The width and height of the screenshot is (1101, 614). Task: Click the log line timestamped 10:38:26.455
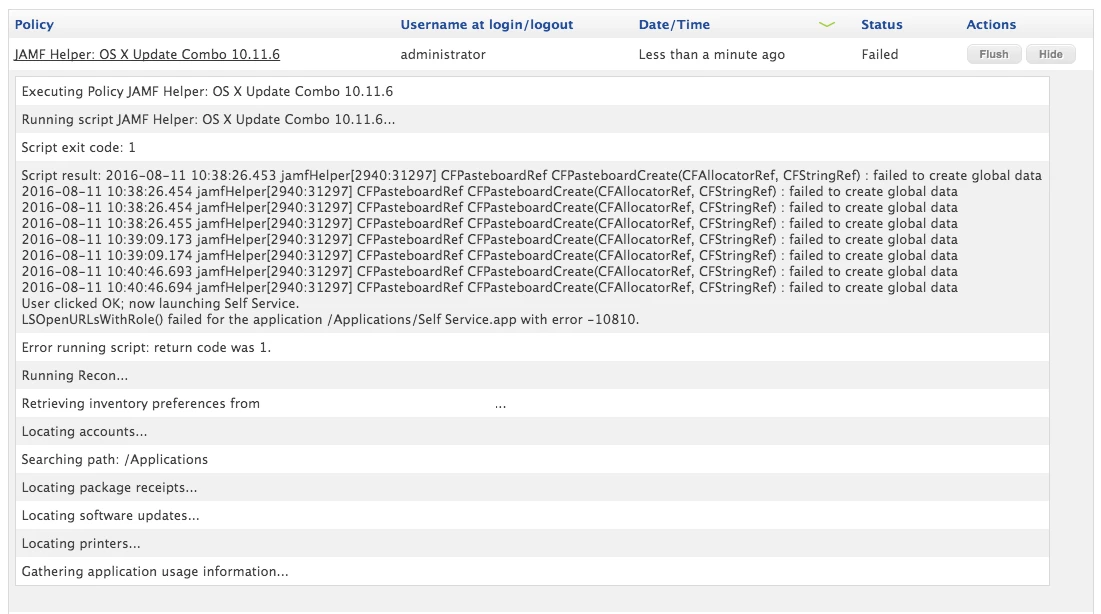coord(489,223)
